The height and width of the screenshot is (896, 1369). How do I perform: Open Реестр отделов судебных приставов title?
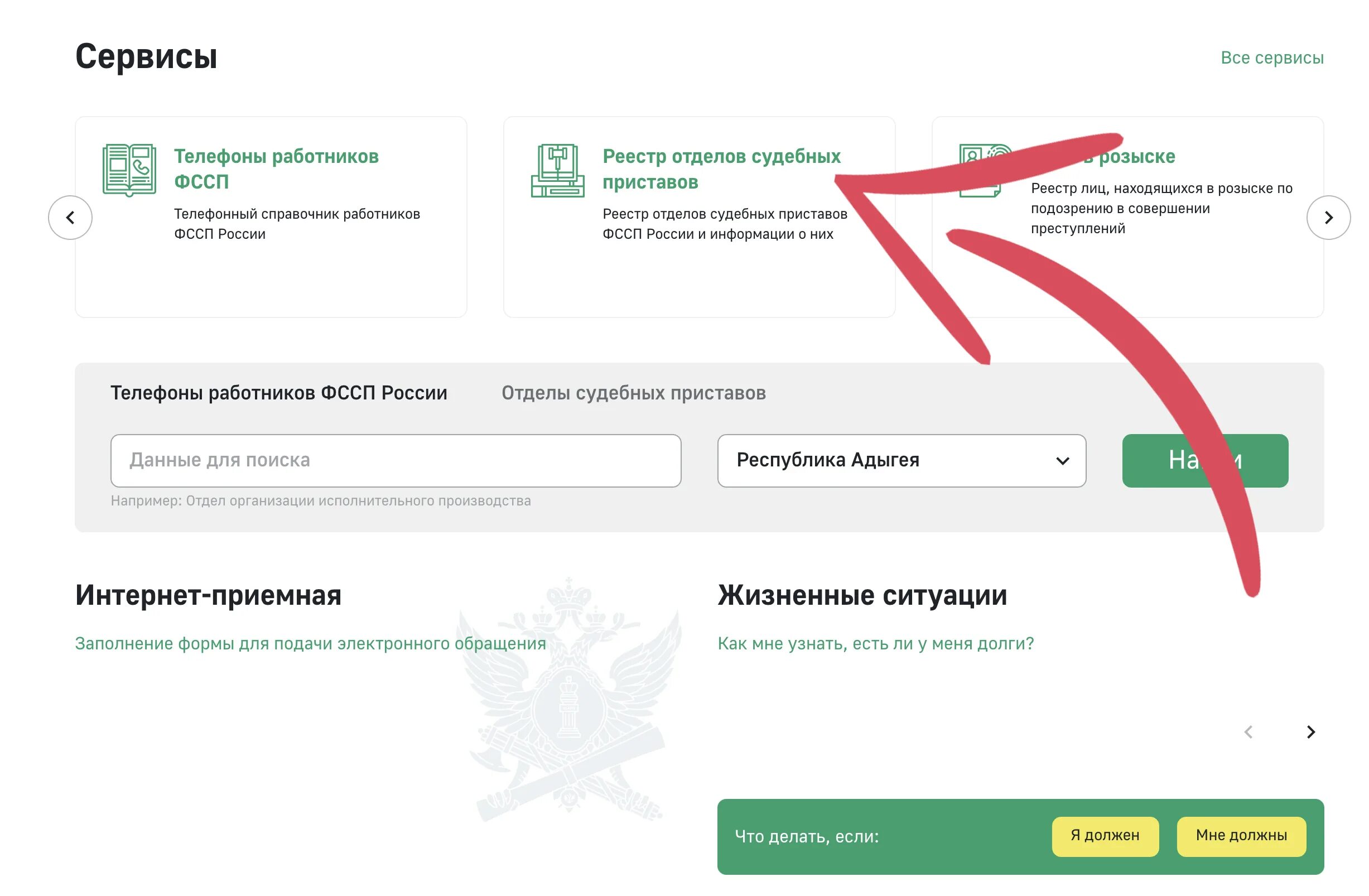point(721,168)
